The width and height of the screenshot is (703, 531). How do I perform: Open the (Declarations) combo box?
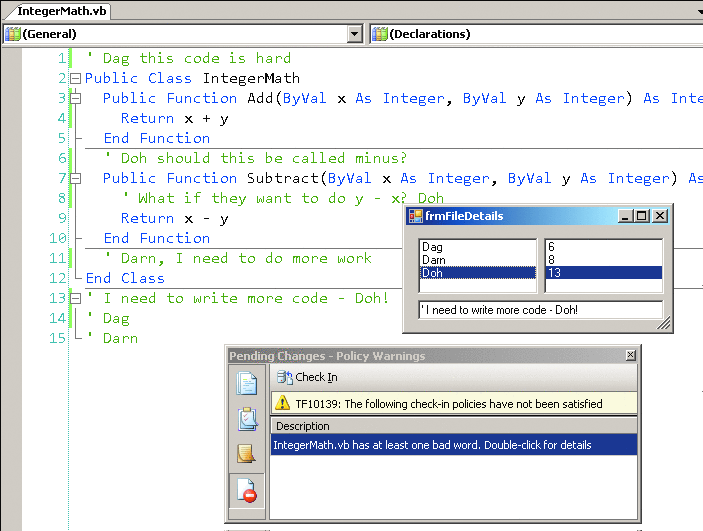point(536,34)
